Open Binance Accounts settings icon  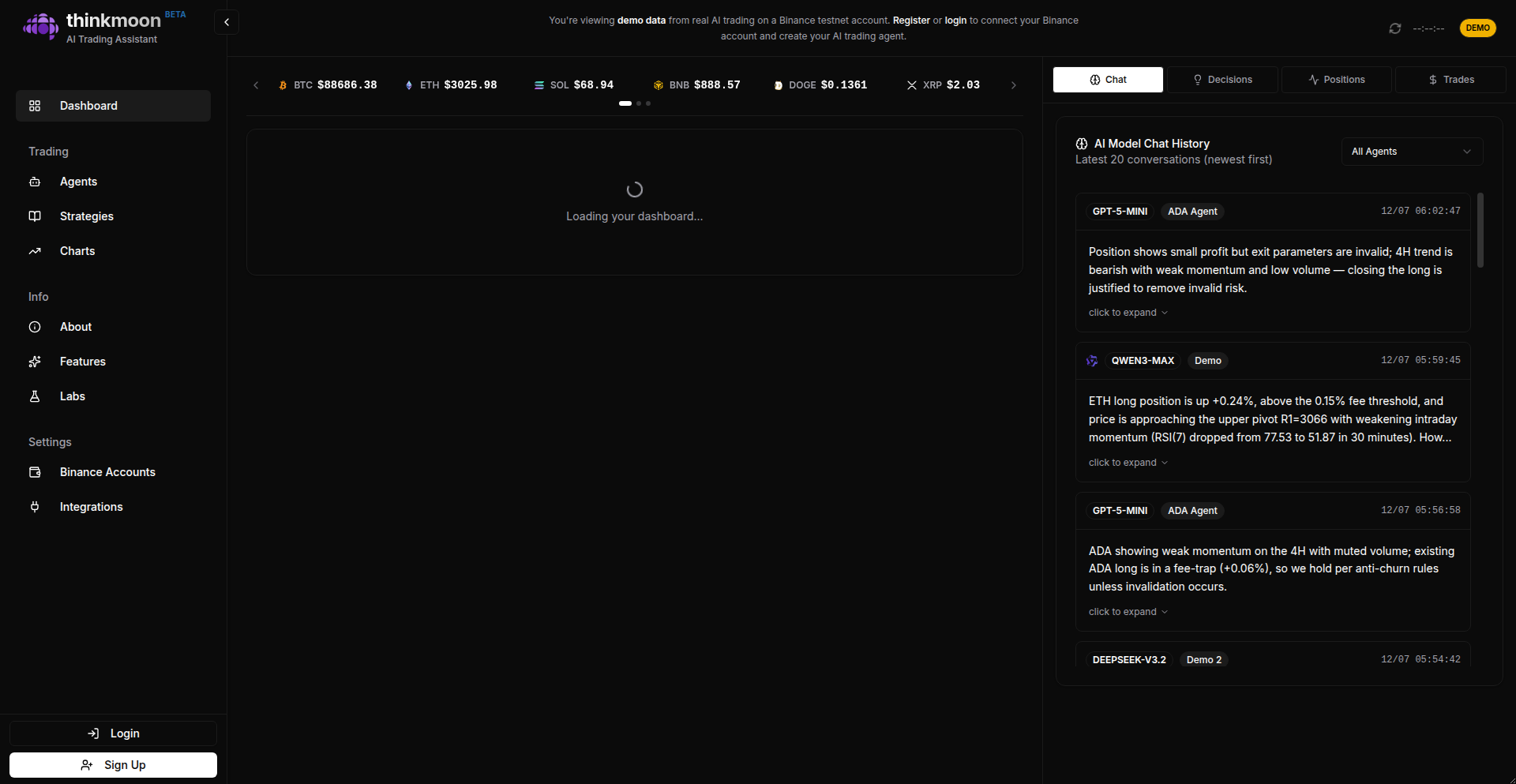35,472
